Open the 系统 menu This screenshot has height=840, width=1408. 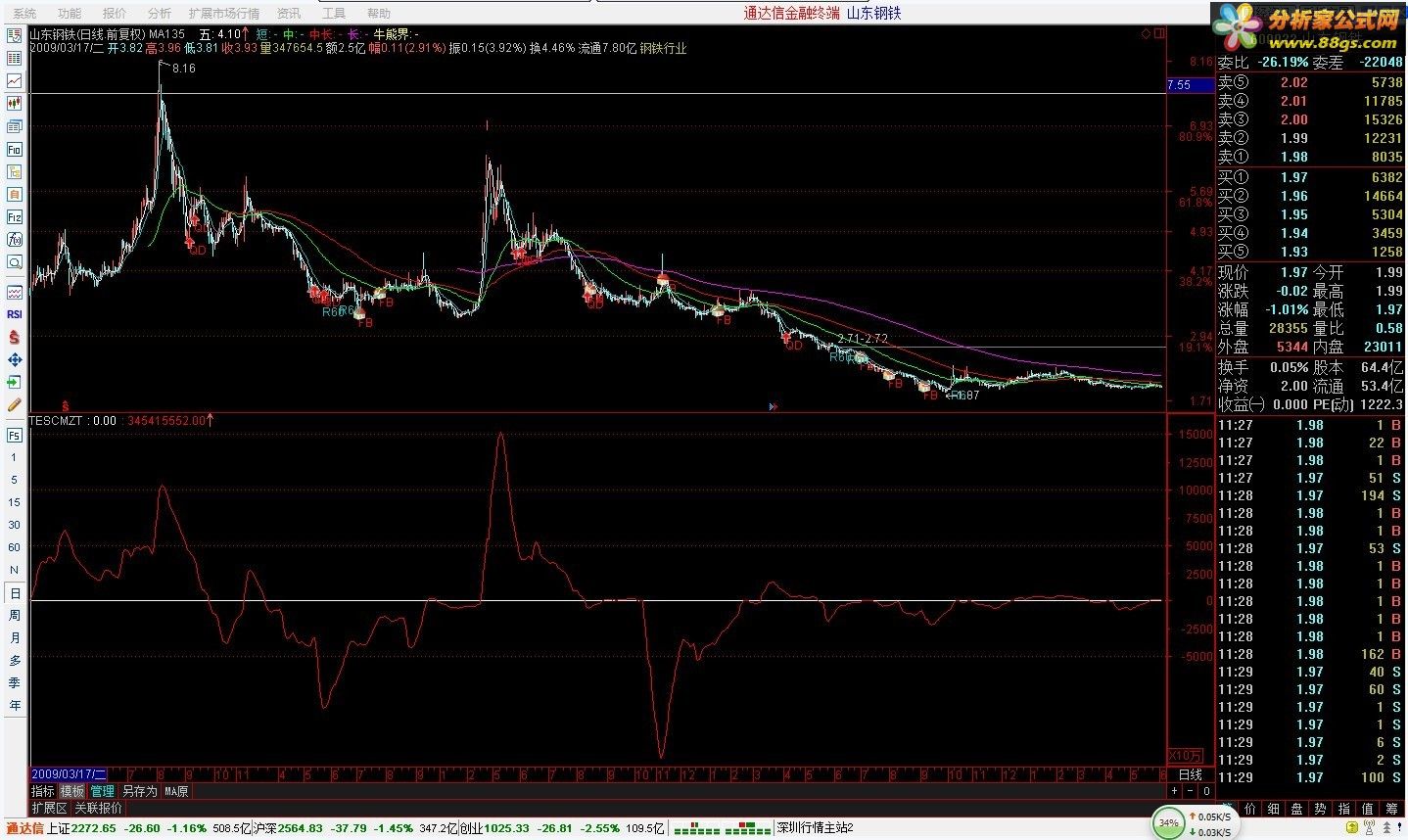click(25, 13)
